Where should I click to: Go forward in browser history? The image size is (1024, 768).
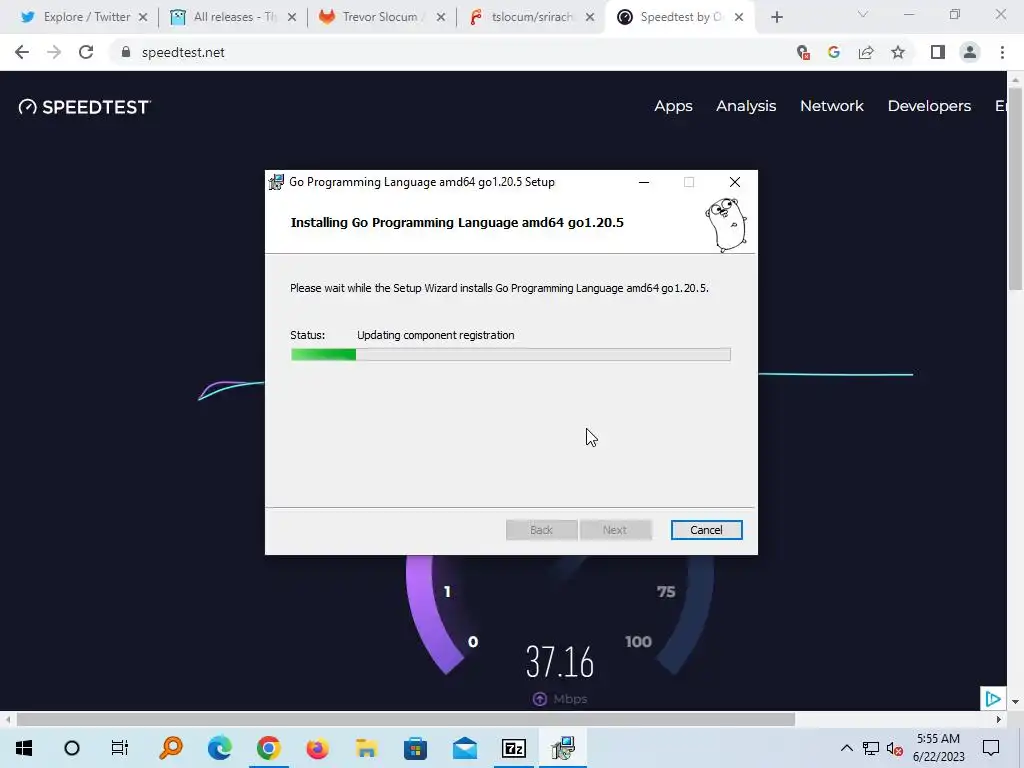click(54, 52)
